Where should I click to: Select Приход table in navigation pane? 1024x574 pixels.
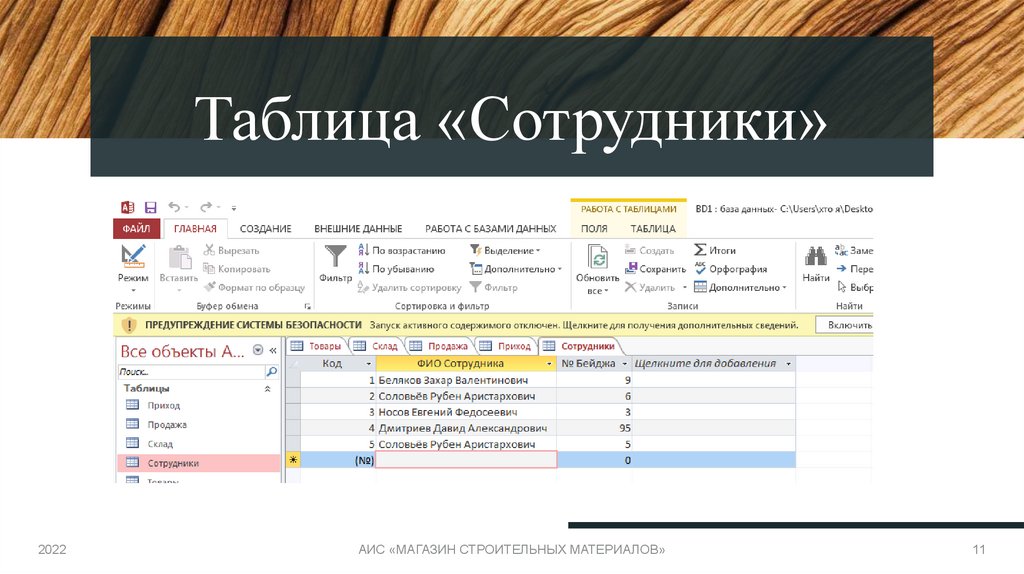point(199,406)
